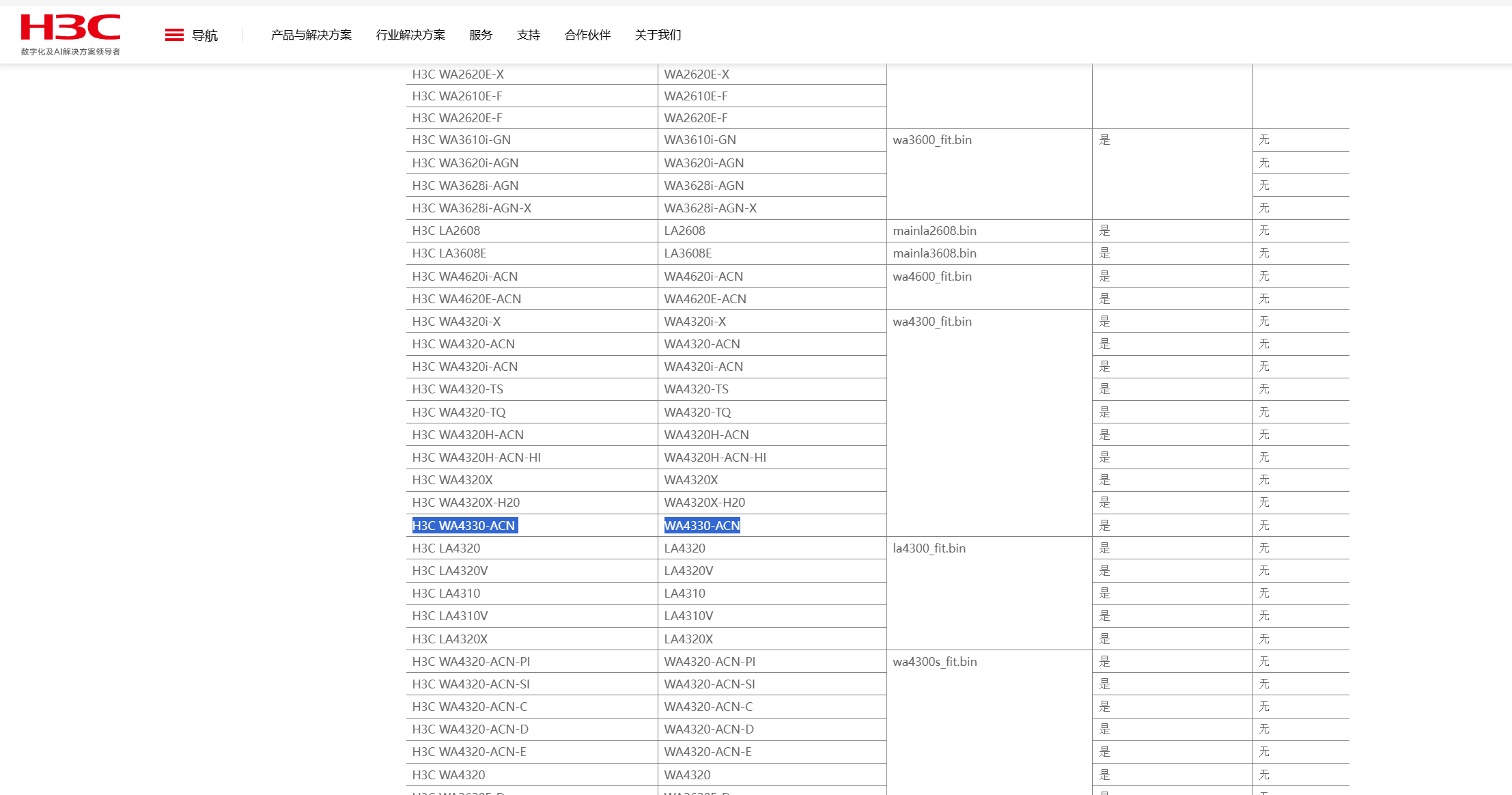
Task: Open 产品与解决方案 menu
Action: (x=311, y=35)
